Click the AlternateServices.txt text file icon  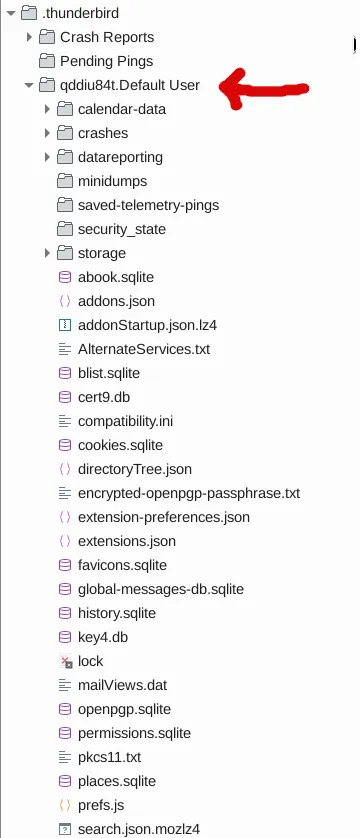[65, 349]
